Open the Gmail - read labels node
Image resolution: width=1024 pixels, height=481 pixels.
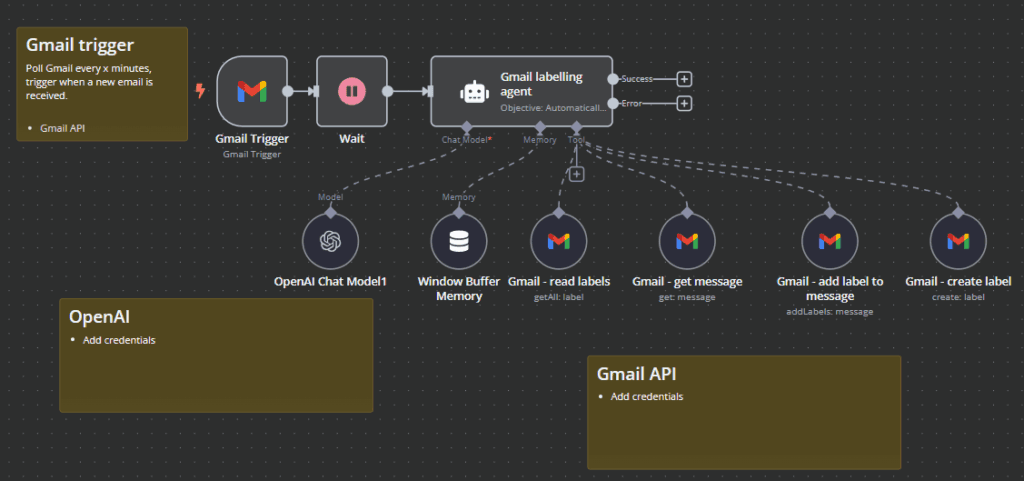(x=558, y=241)
